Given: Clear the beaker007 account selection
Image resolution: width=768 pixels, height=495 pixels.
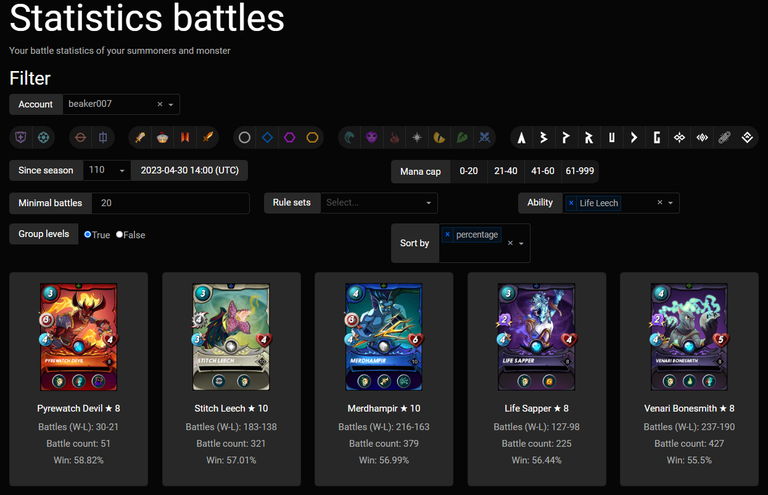Looking at the screenshot, I should click(160, 104).
